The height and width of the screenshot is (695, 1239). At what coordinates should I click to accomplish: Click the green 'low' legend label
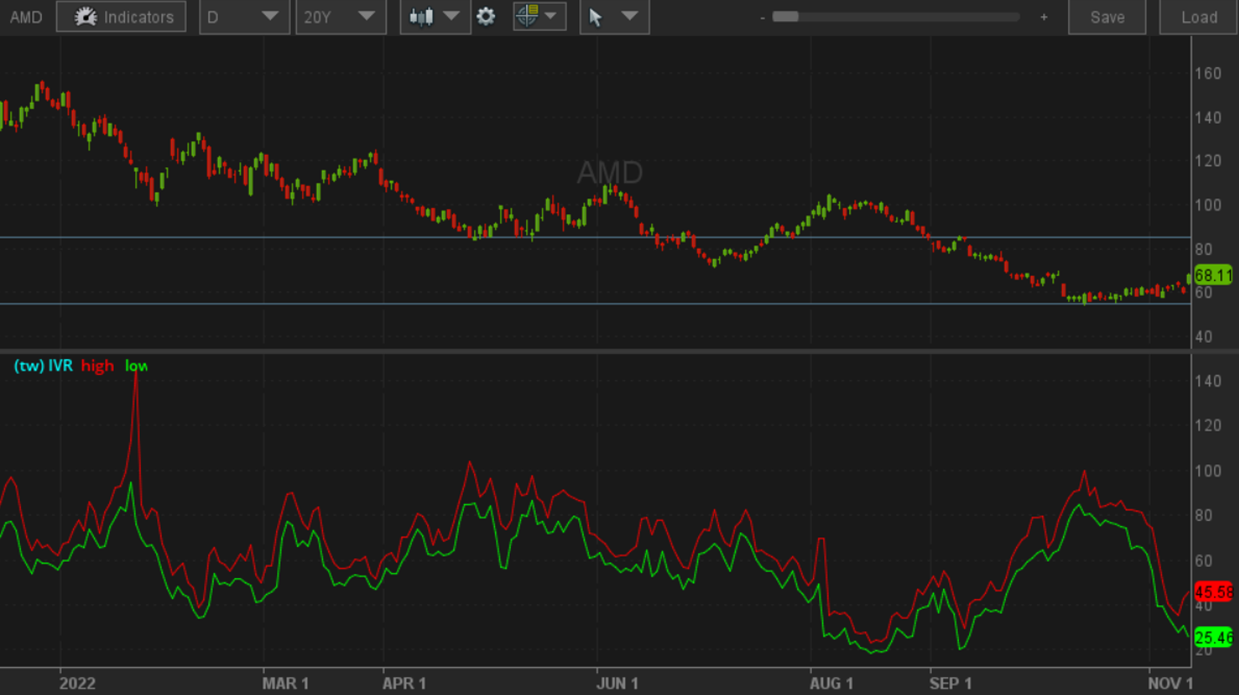pyautogui.click(x=136, y=366)
